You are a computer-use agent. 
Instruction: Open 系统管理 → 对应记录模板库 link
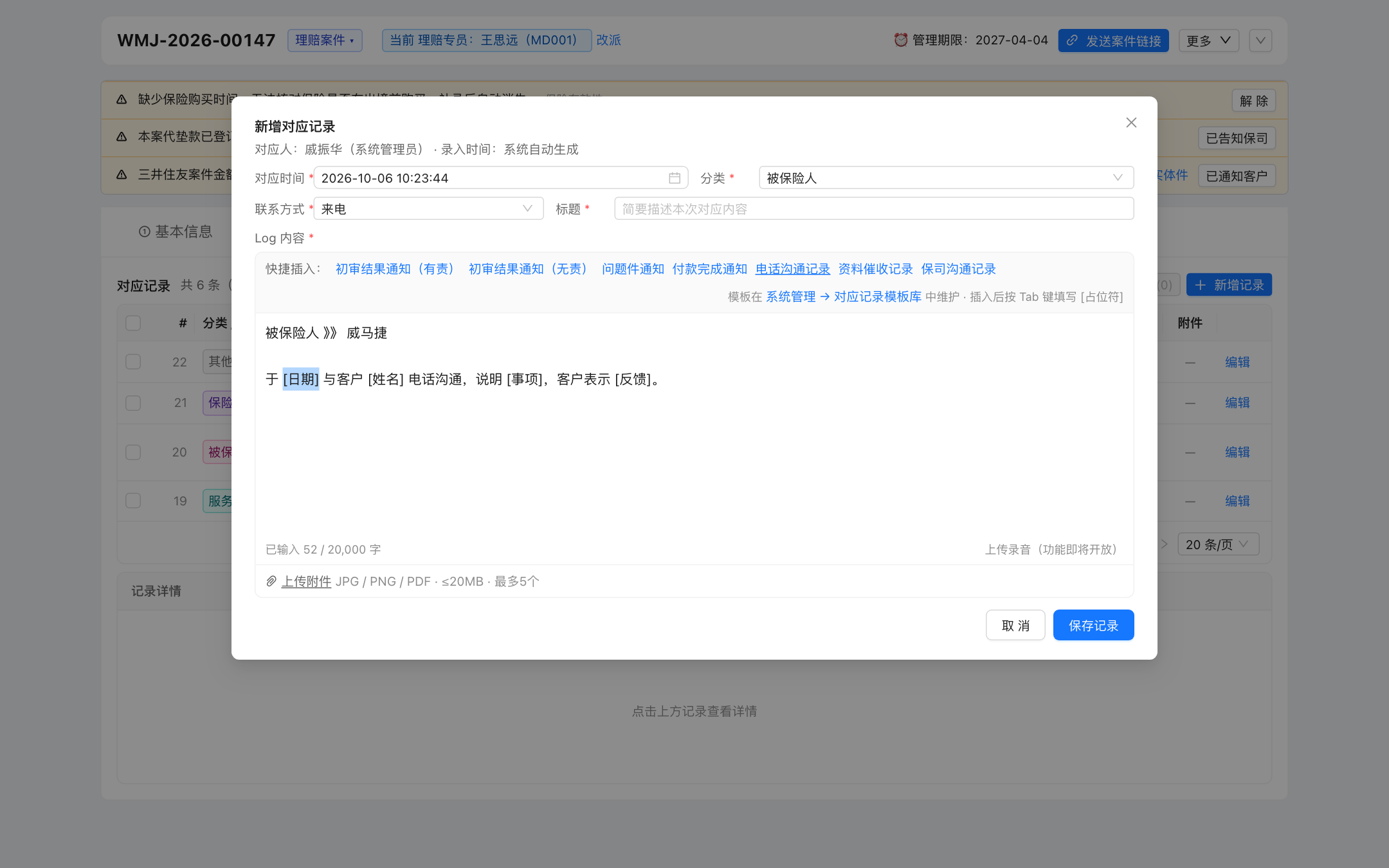click(x=844, y=296)
